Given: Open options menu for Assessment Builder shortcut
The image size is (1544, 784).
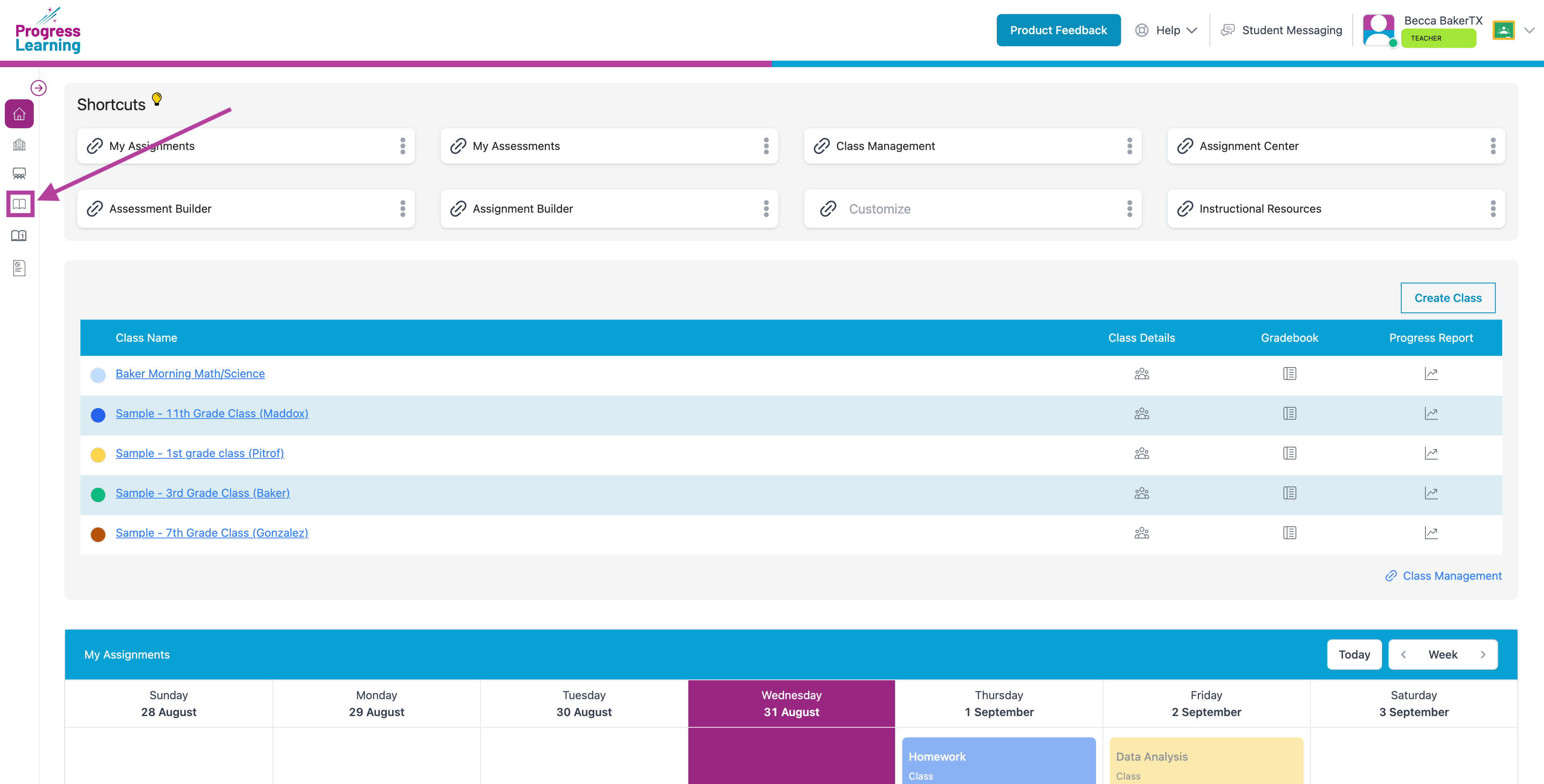Looking at the screenshot, I should (403, 209).
